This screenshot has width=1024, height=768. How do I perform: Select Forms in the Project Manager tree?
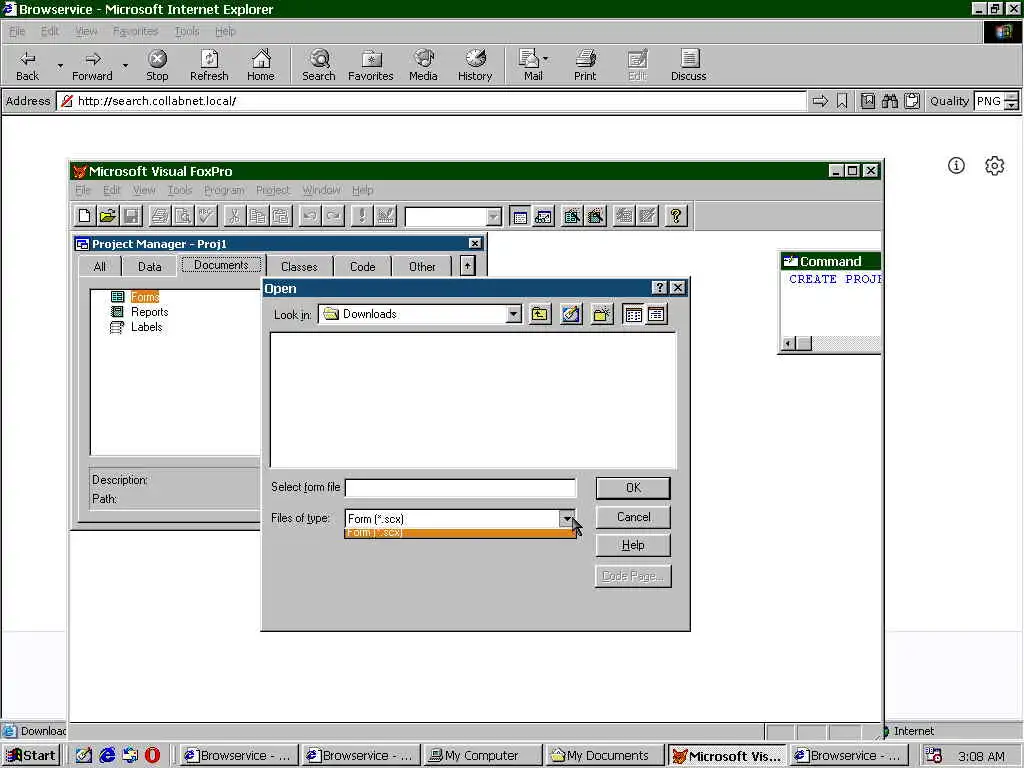(144, 297)
